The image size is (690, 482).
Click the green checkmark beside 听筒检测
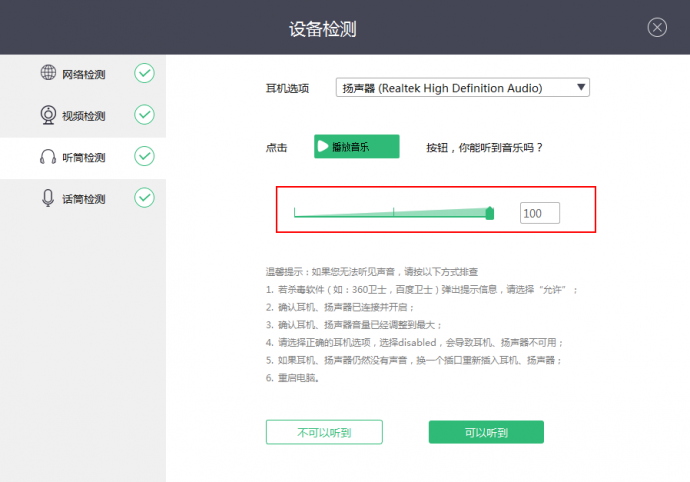pyautogui.click(x=145, y=157)
